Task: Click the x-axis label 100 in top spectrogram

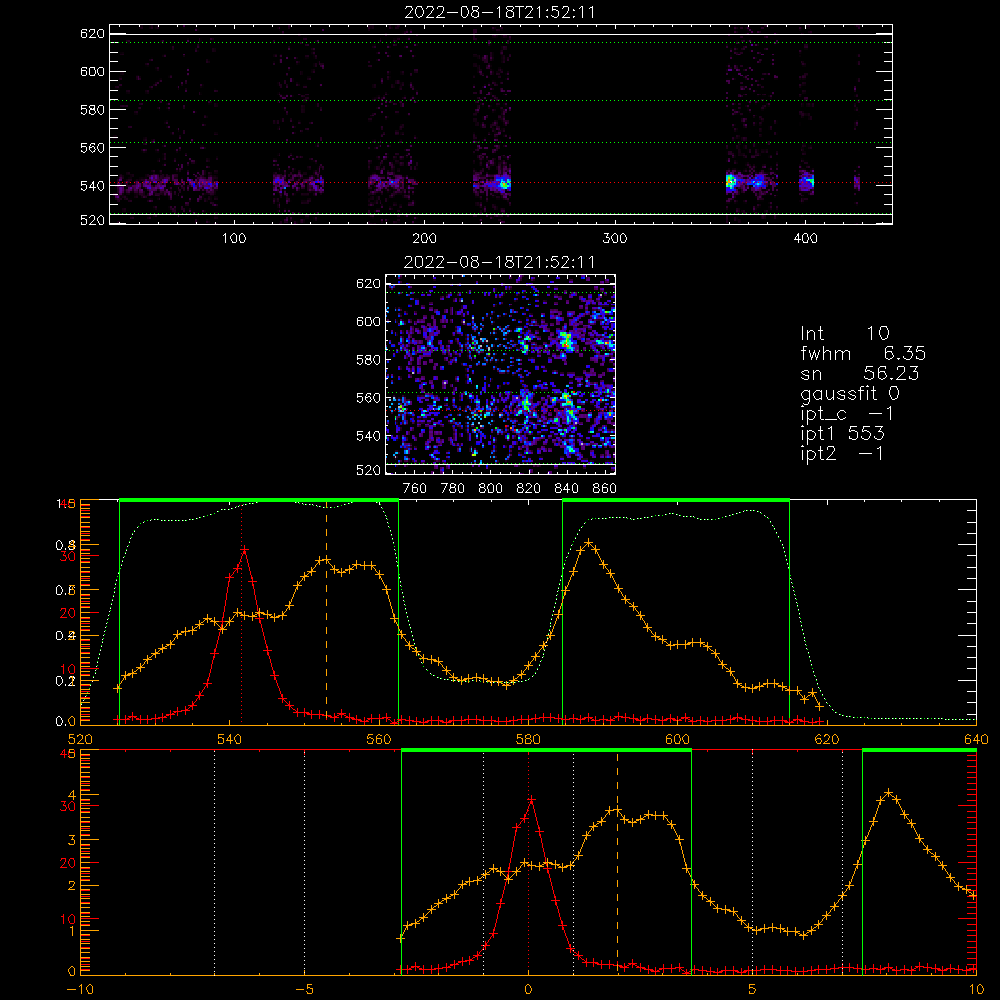Action: (234, 239)
